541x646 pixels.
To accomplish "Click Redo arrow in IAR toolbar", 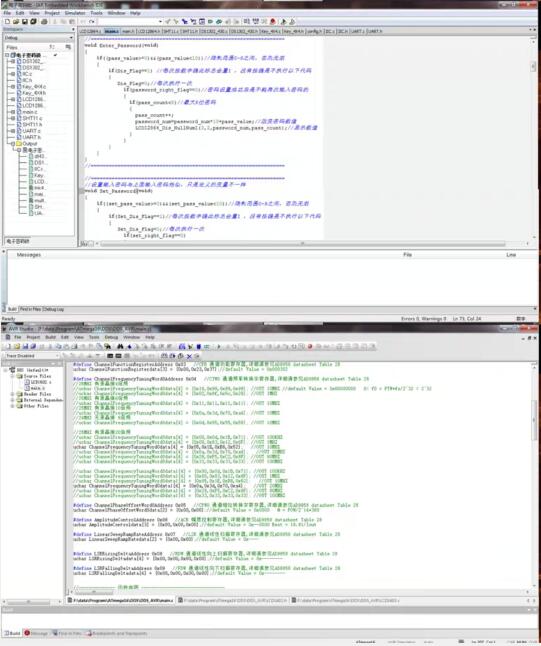I will pyautogui.click(x=91, y=21).
